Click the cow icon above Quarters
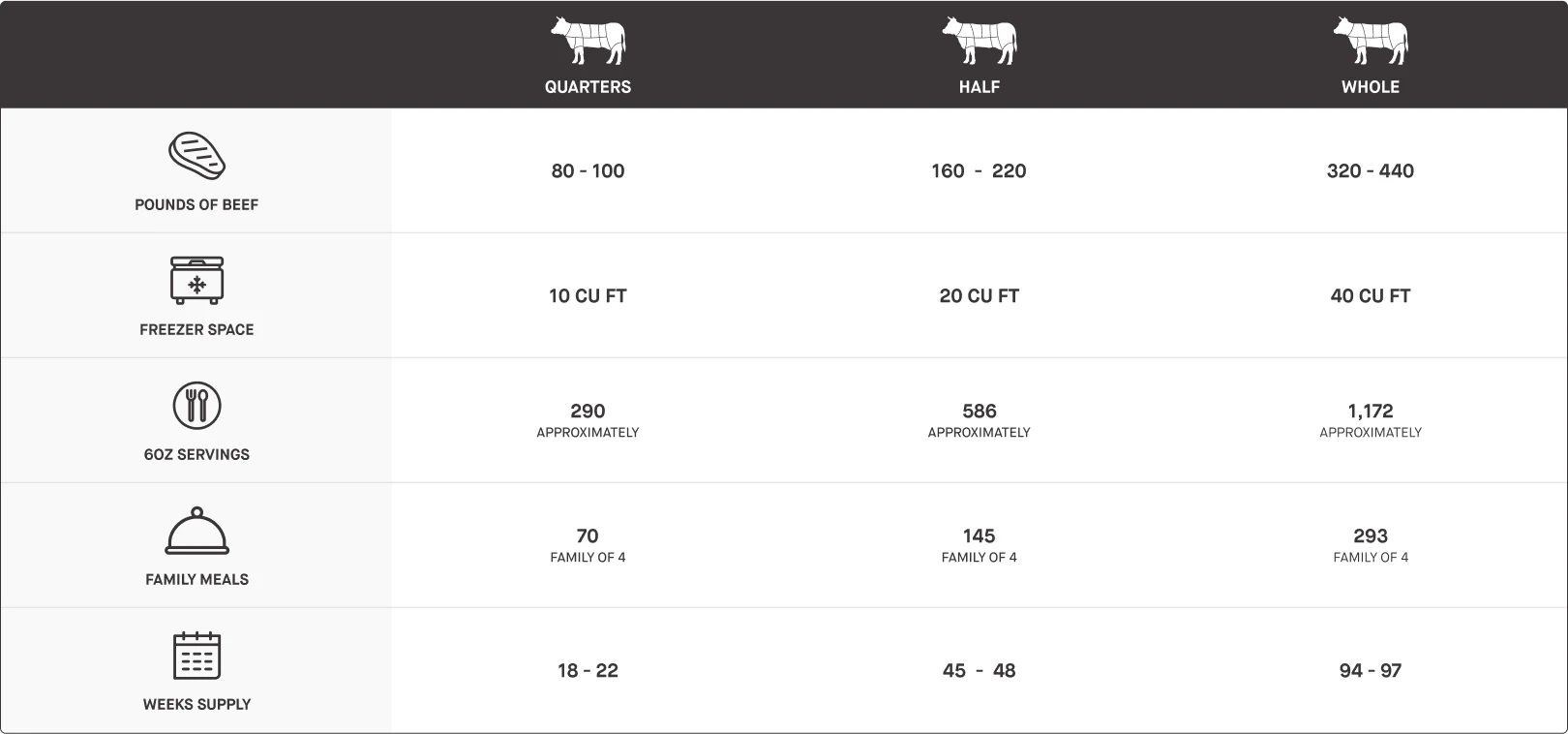The image size is (1568, 734). pyautogui.click(x=588, y=41)
